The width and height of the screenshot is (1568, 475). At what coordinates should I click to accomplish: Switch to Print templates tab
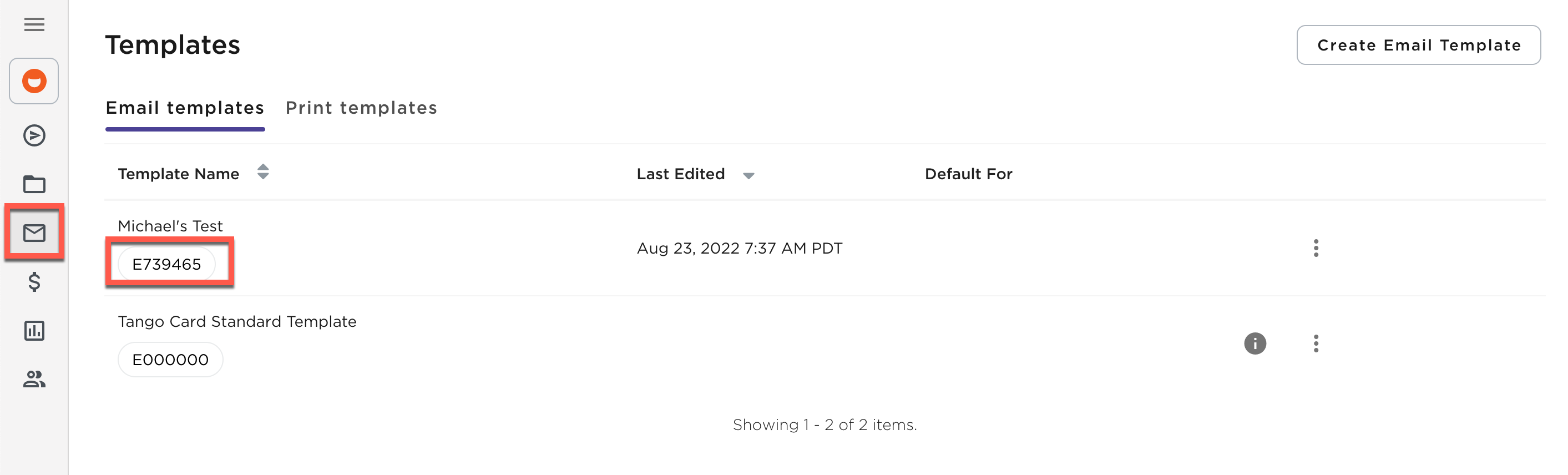pos(361,108)
